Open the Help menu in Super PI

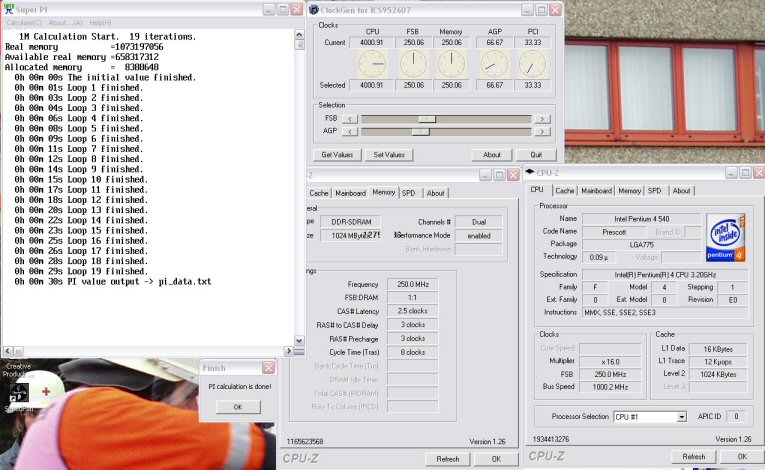pyautogui.click(x=101, y=23)
